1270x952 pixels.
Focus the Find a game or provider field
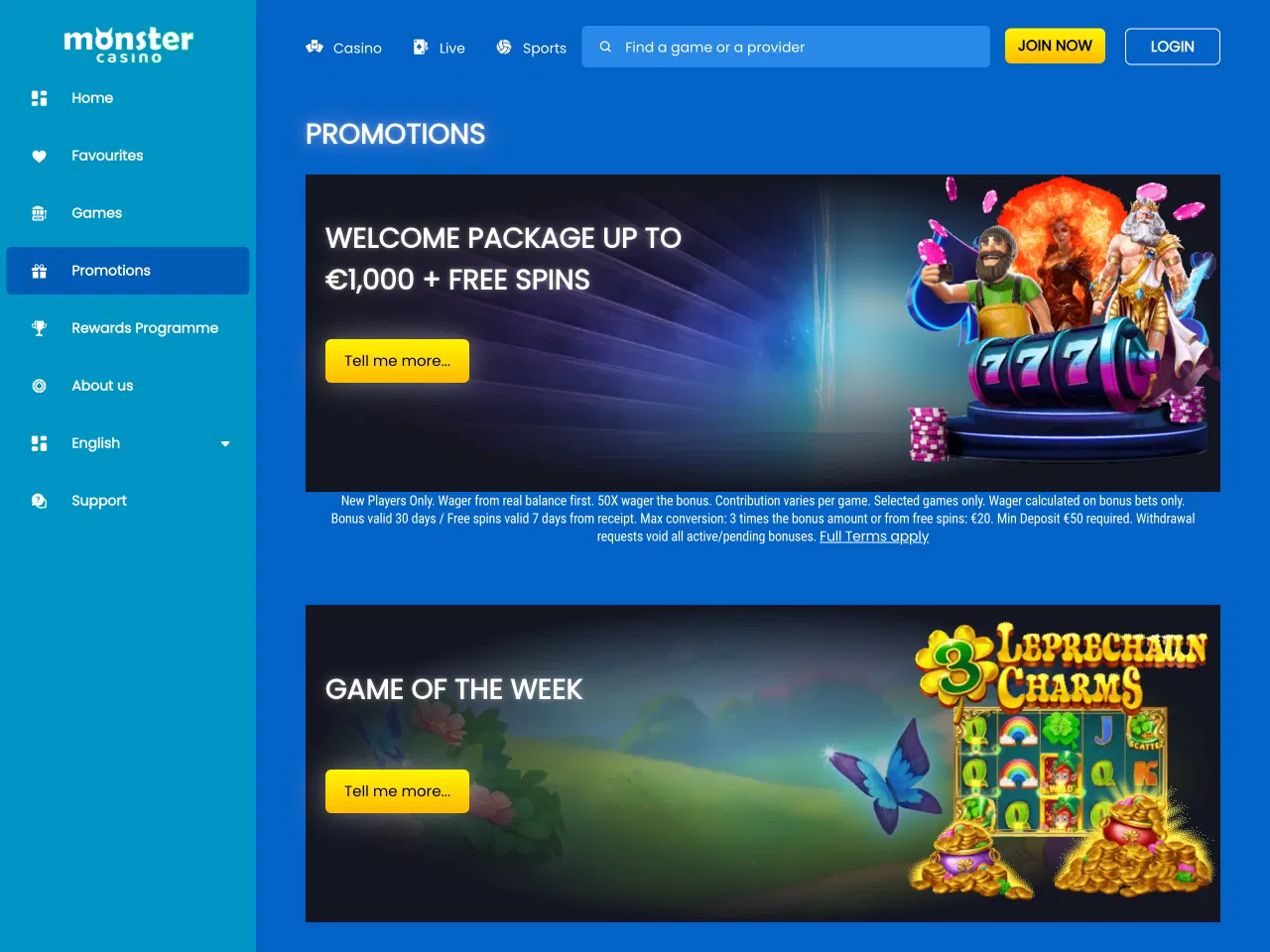tap(786, 47)
